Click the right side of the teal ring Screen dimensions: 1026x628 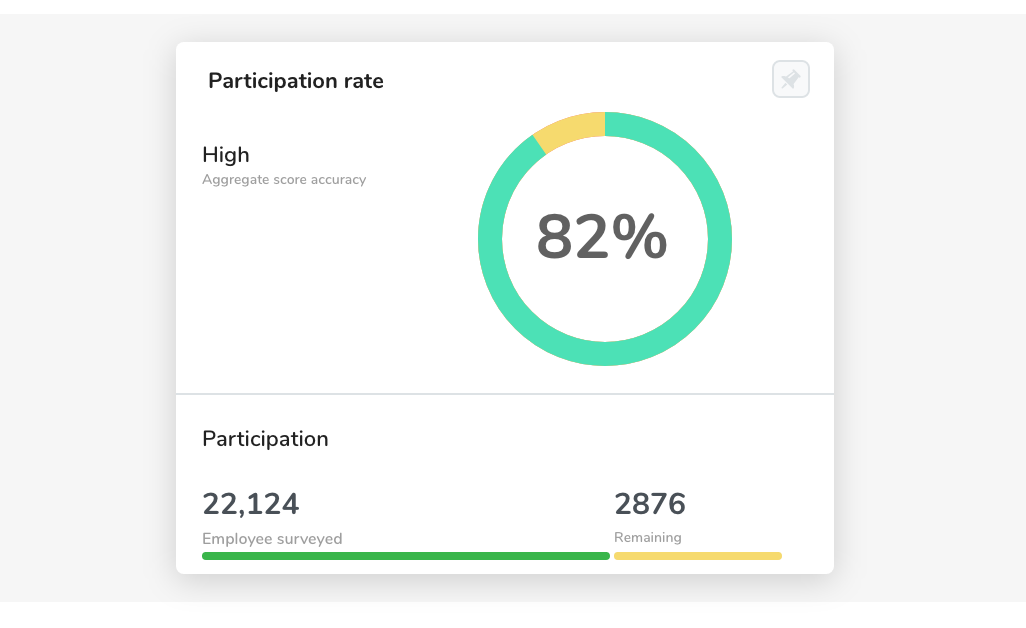pyautogui.click(x=720, y=239)
